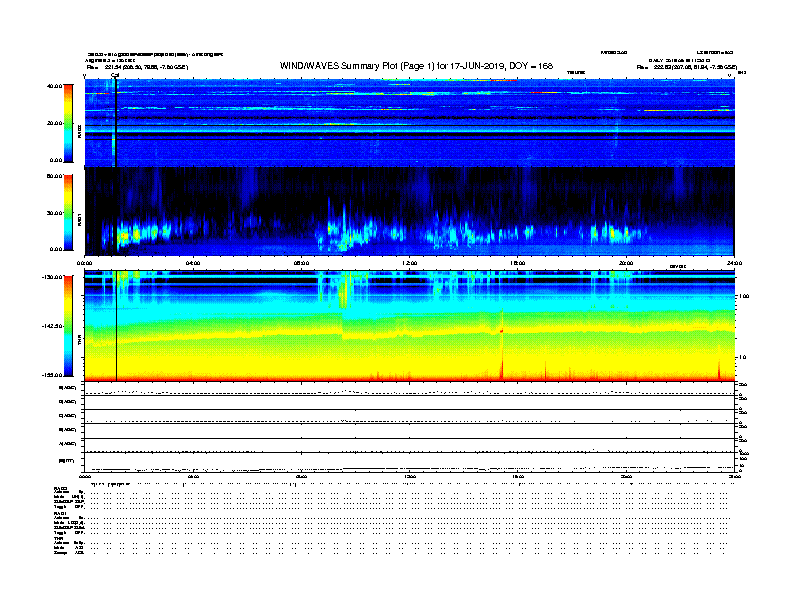Click the 16:00 tick label below RAD1 panel
This screenshot has height=612, width=792.
click(x=518, y=263)
